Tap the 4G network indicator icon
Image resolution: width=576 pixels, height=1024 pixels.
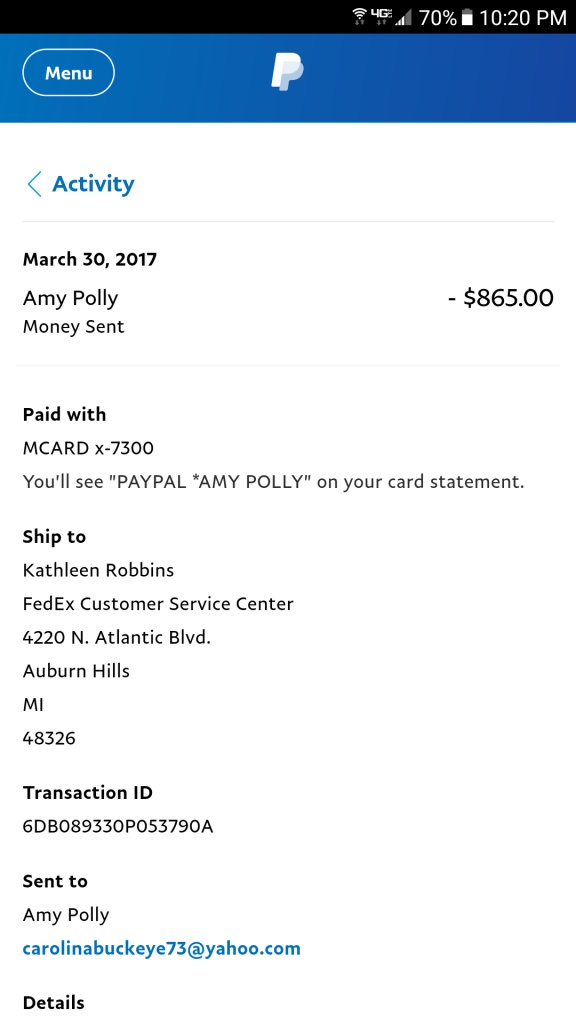381,16
